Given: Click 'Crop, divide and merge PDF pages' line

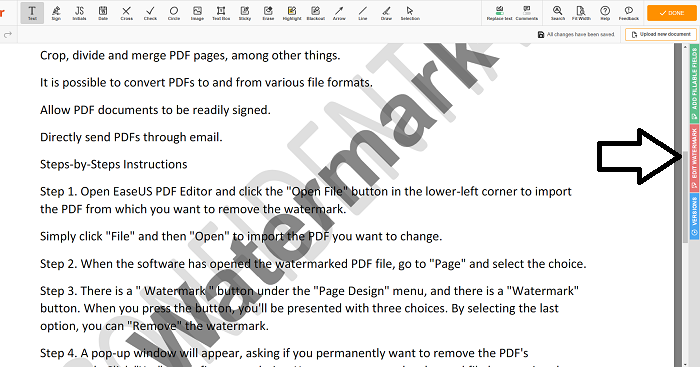Looking at the screenshot, I should [x=190, y=55].
